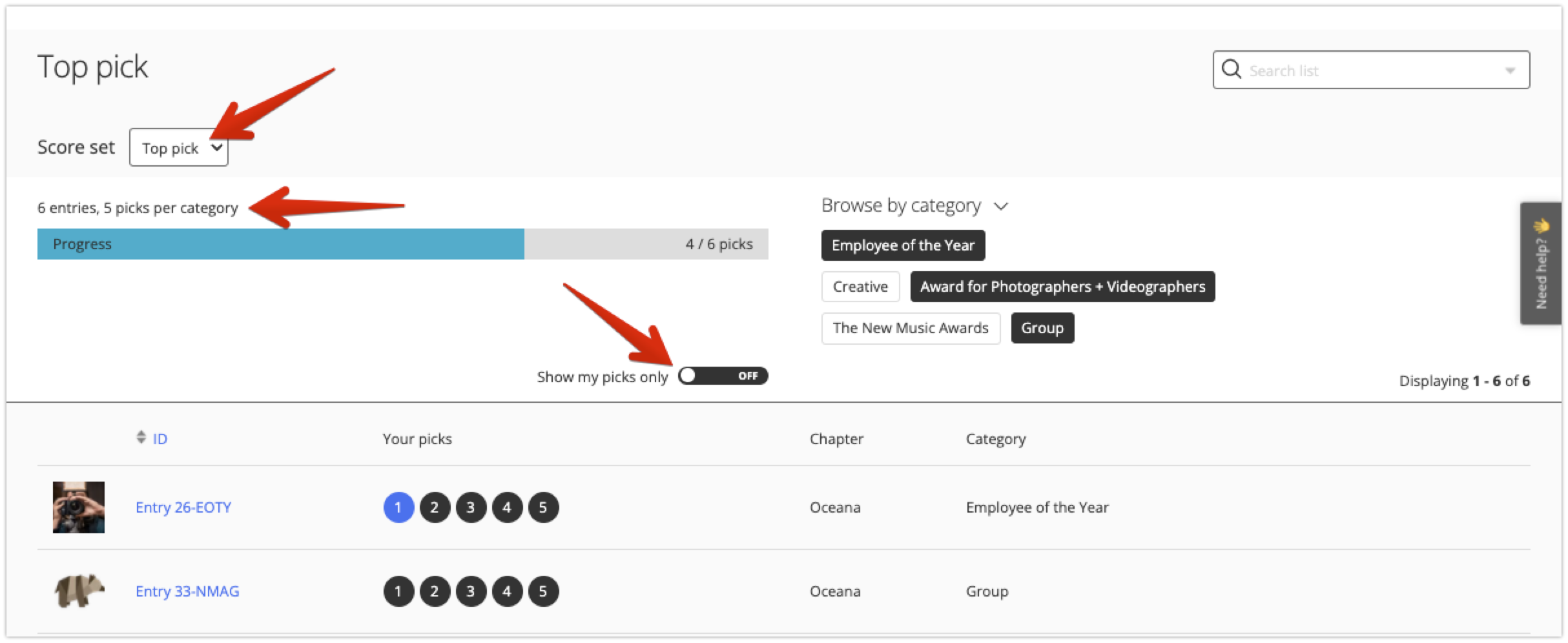Open Entry 26-EOTY

[x=184, y=507]
